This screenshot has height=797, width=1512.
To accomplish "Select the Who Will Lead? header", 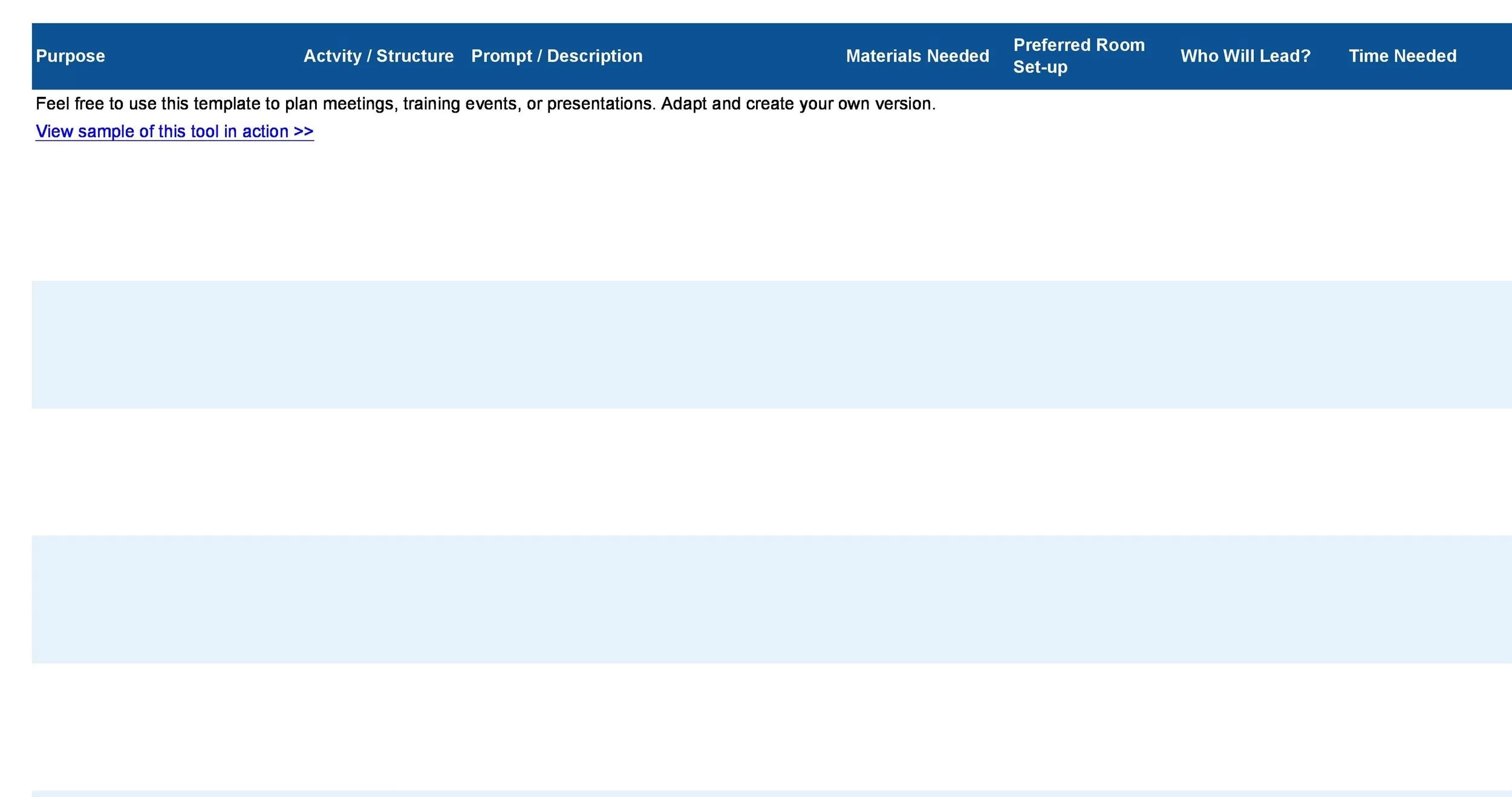I will pyautogui.click(x=1245, y=56).
